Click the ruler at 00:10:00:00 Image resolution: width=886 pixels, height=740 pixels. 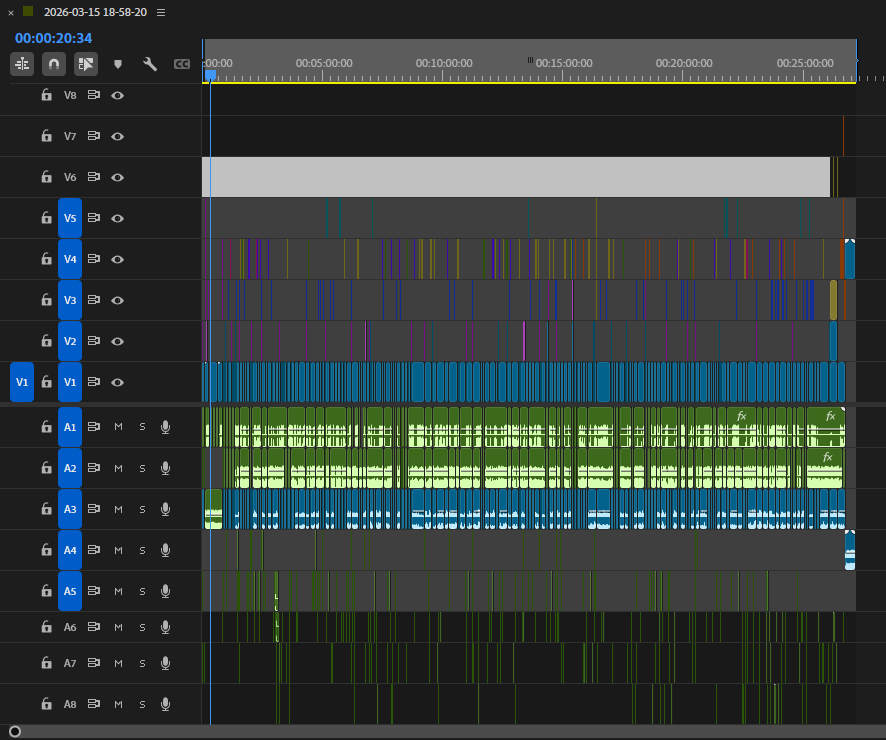(x=444, y=63)
